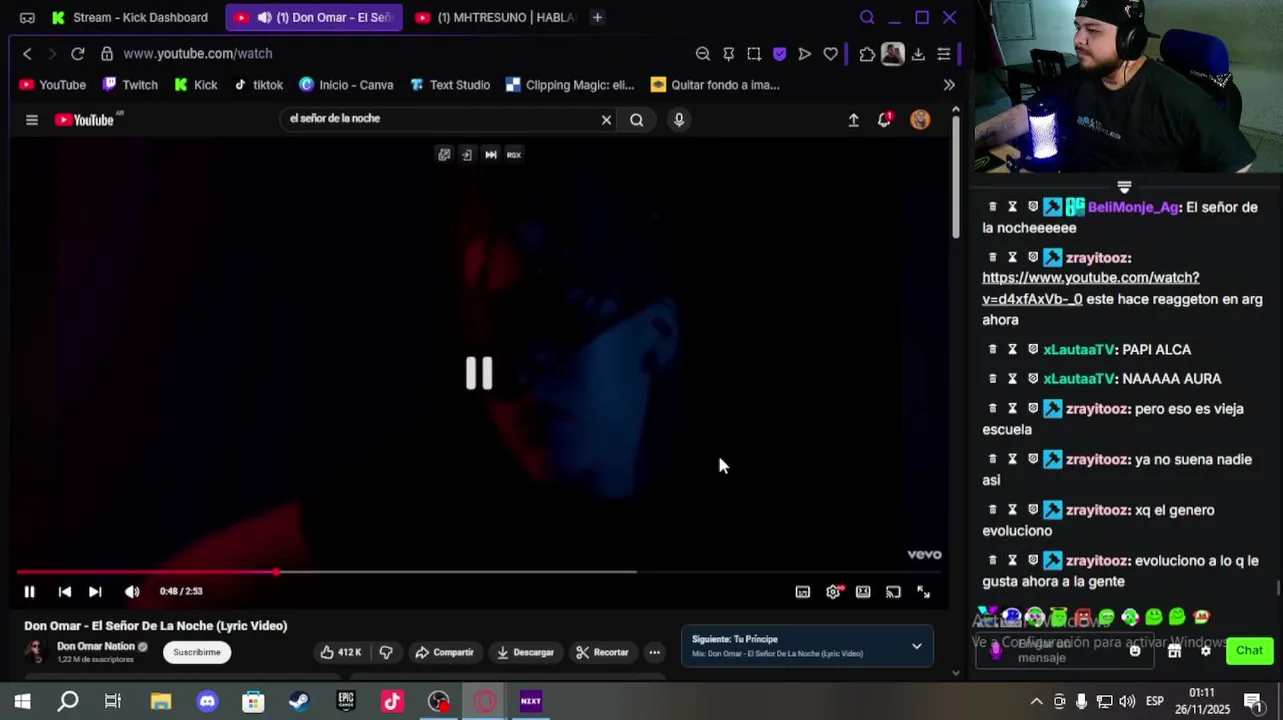Open the zrayitooz YouTube link in chat
The height and width of the screenshot is (720, 1283).
1090,288
